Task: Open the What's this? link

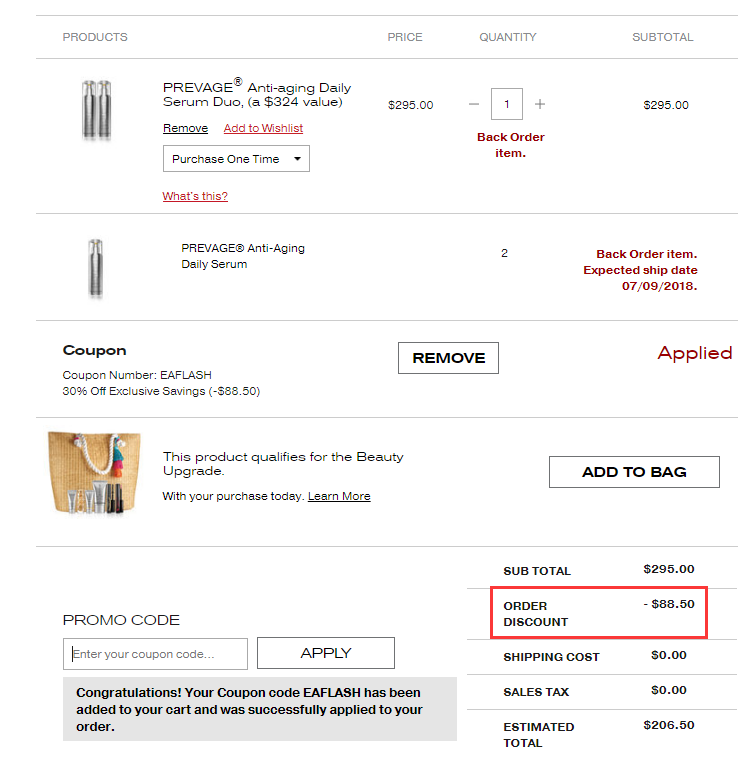Action: (195, 196)
